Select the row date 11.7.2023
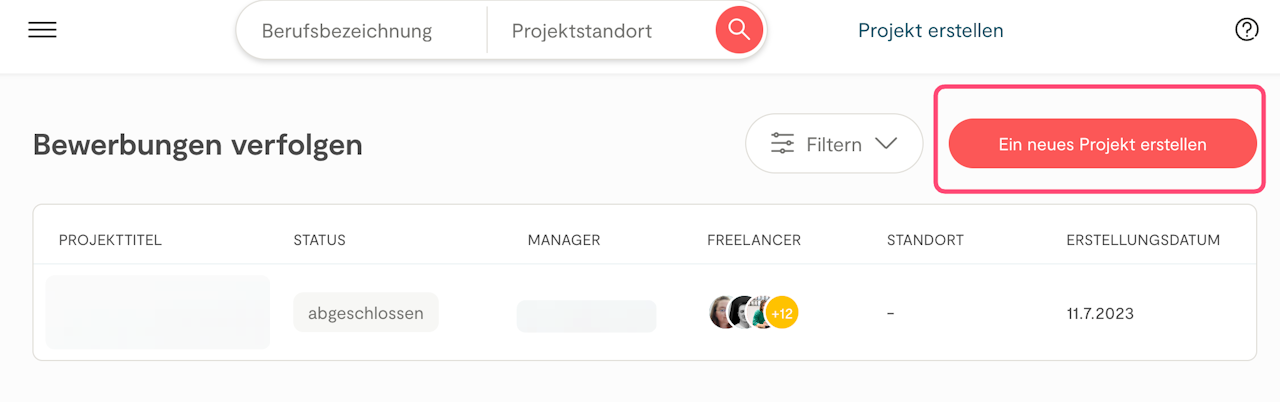Image resolution: width=1280 pixels, height=402 pixels. pos(1100,314)
